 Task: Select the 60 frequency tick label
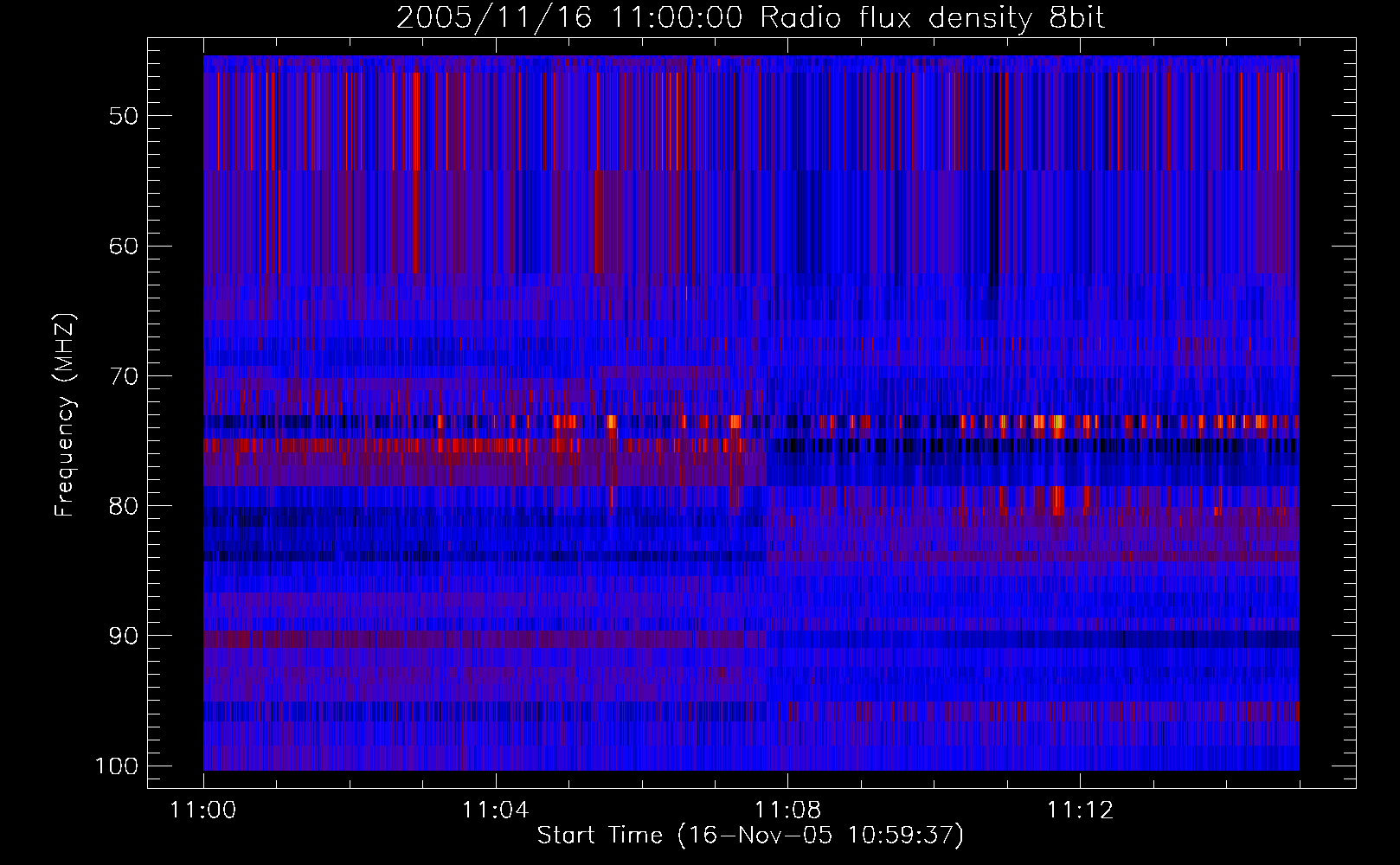coord(123,246)
